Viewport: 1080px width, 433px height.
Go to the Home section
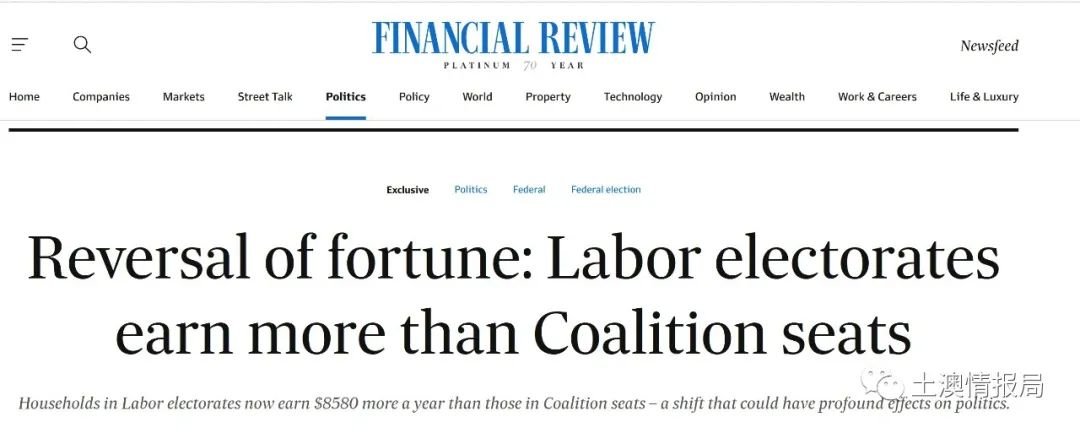pyautogui.click(x=24, y=97)
